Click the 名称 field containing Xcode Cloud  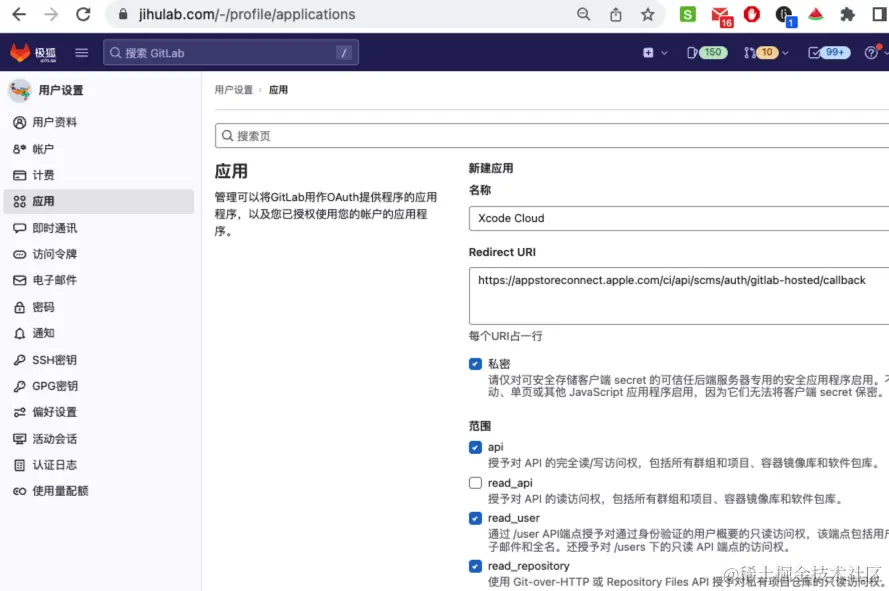(679, 218)
